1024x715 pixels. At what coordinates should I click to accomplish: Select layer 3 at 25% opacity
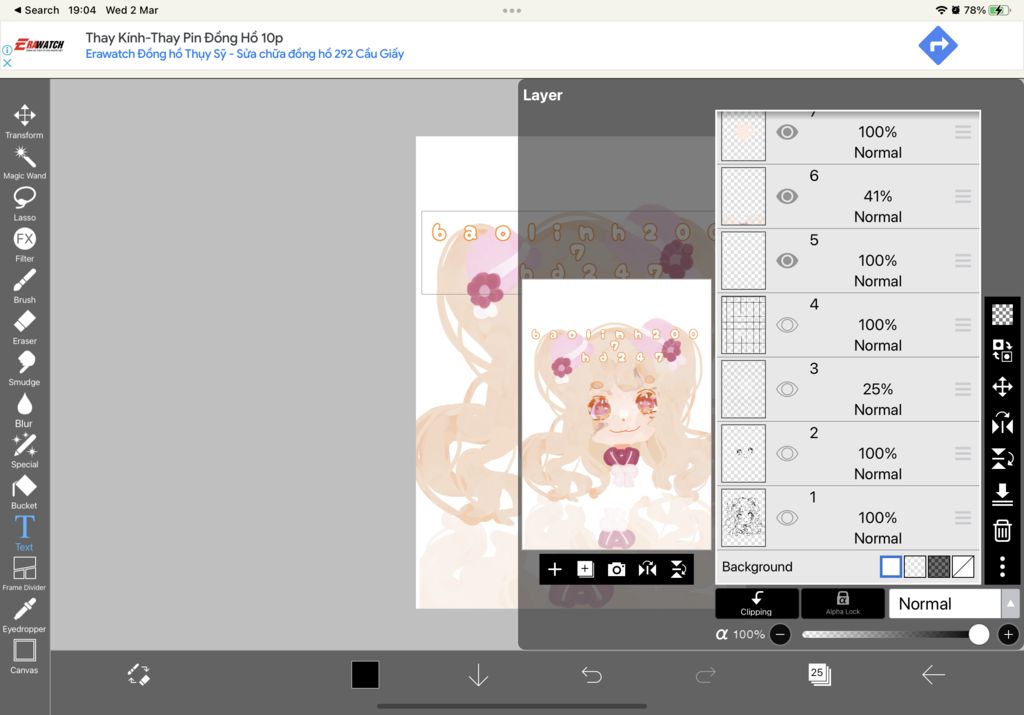(x=848, y=389)
